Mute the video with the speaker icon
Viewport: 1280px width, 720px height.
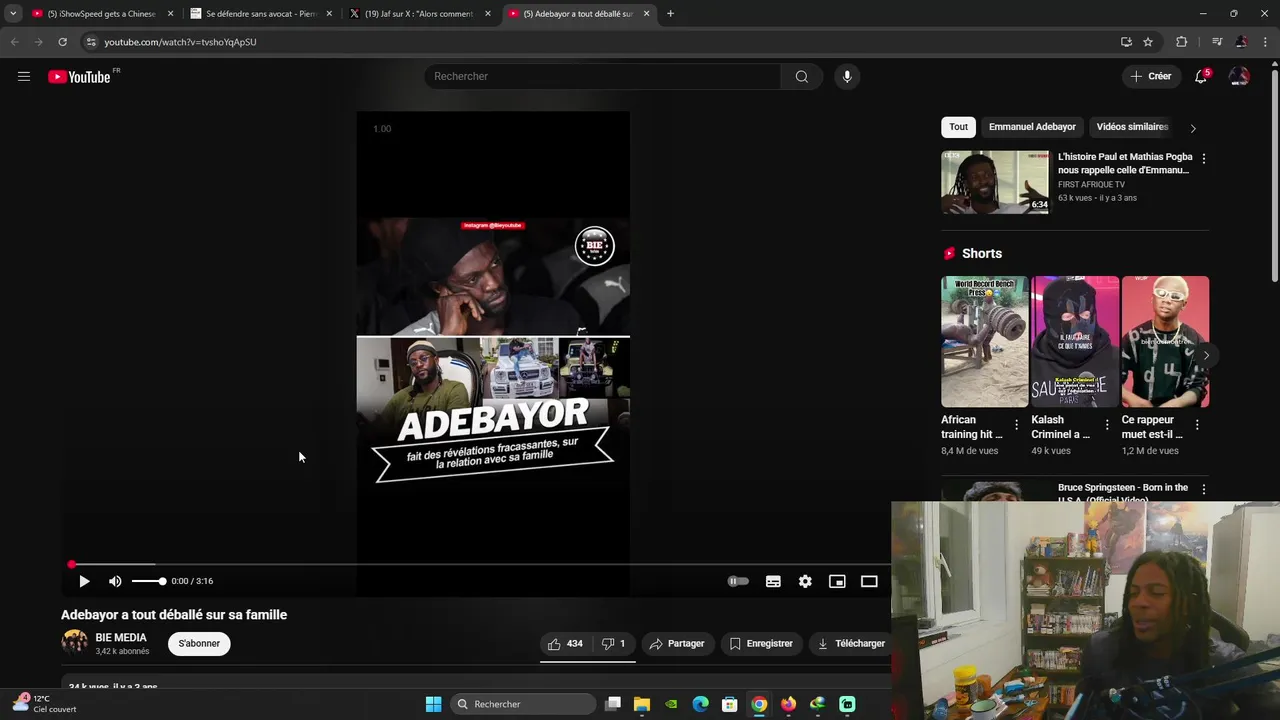click(x=115, y=581)
